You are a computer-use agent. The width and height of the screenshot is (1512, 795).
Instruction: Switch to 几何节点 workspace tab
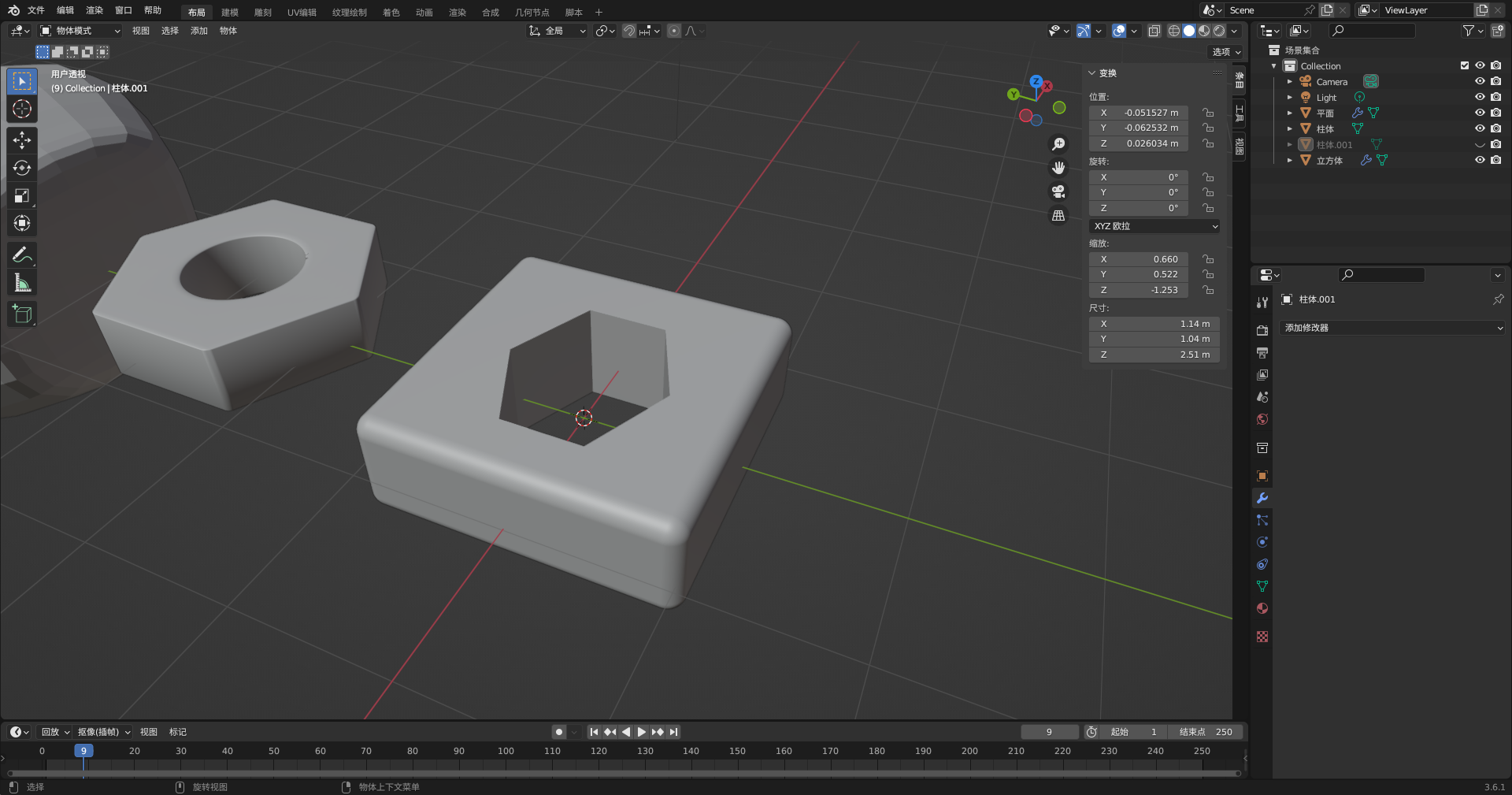[x=532, y=12]
